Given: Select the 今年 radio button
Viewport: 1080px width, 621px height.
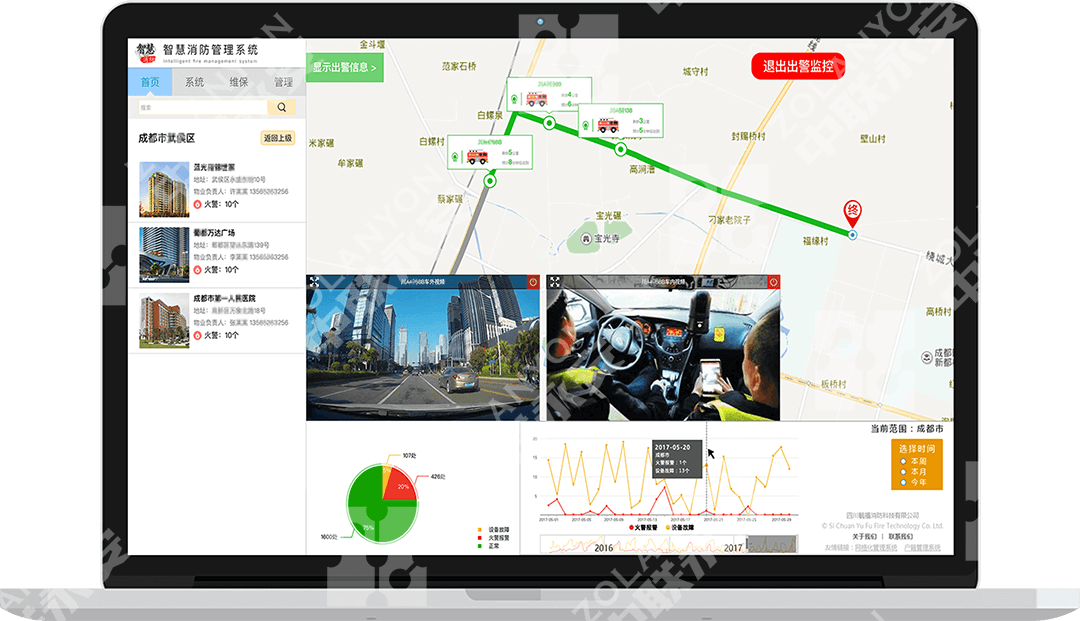Looking at the screenshot, I should click(x=903, y=482).
